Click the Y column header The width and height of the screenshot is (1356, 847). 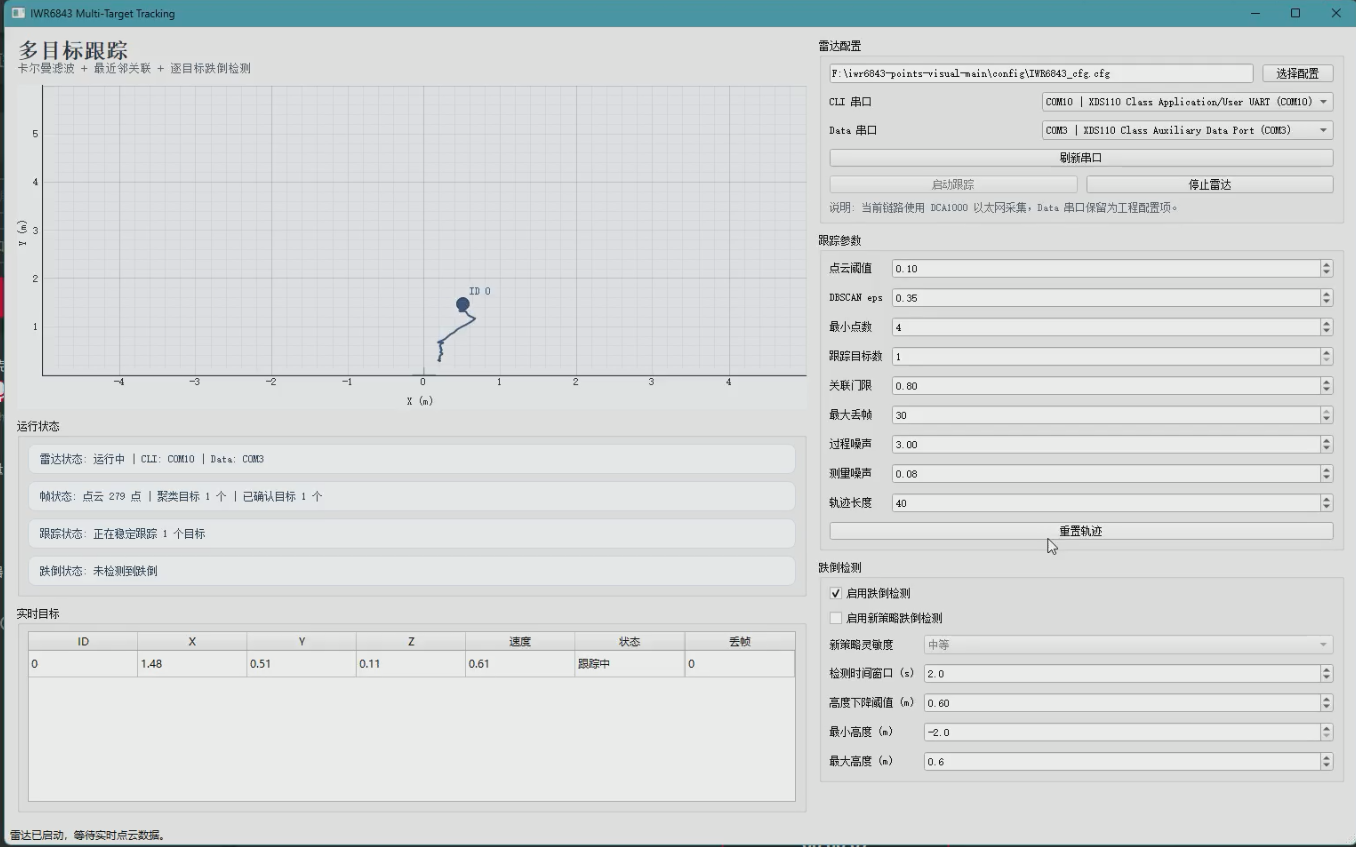pos(301,641)
